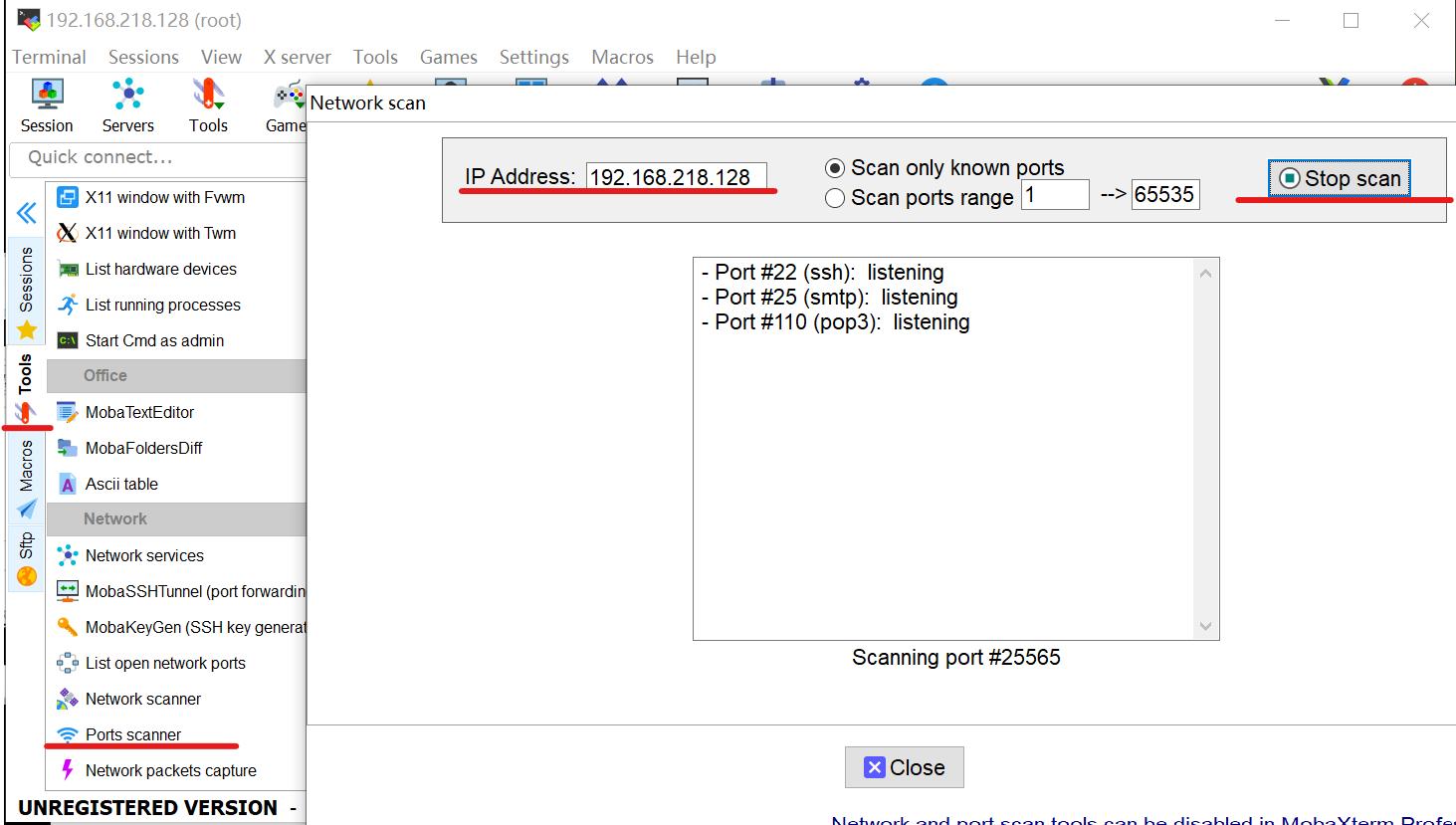Viewport: 1456px width, 825px height.
Task: Click Network services icon
Action: 67,555
